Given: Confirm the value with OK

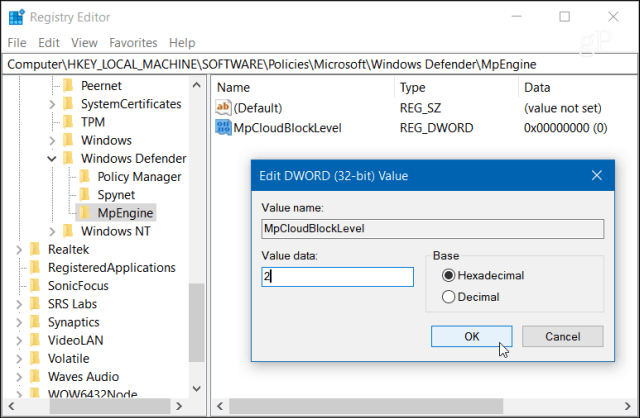Looking at the screenshot, I should 471,336.
